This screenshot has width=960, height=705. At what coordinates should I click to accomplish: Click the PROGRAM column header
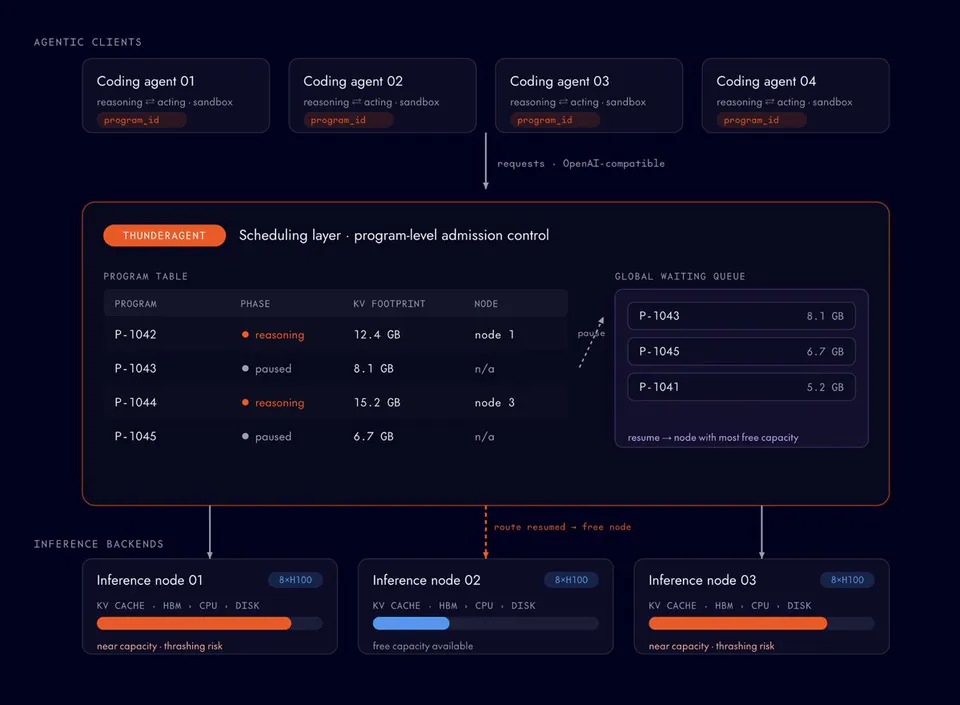(135, 304)
